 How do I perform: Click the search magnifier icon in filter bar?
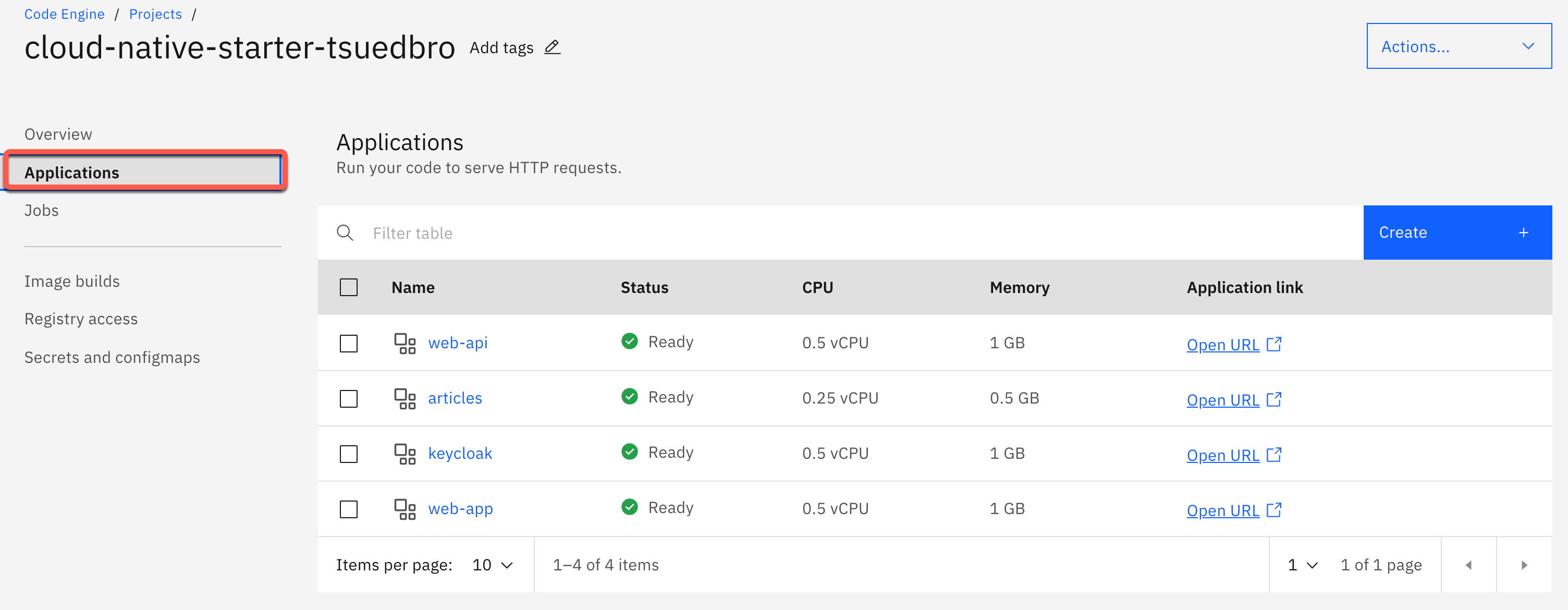345,233
